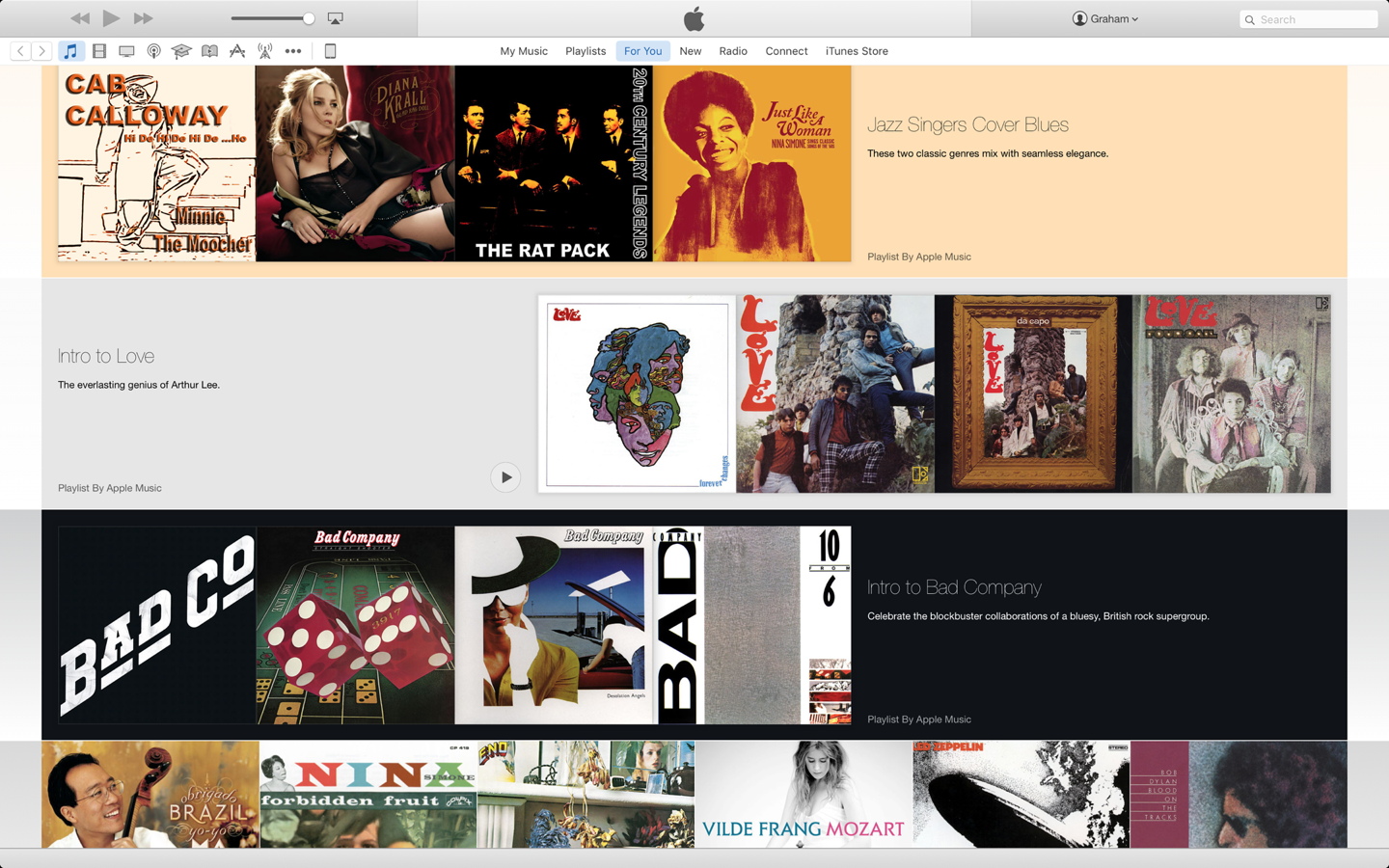The width and height of the screenshot is (1389, 868).
Task: Open Love da capo album cover
Action: point(1033,393)
